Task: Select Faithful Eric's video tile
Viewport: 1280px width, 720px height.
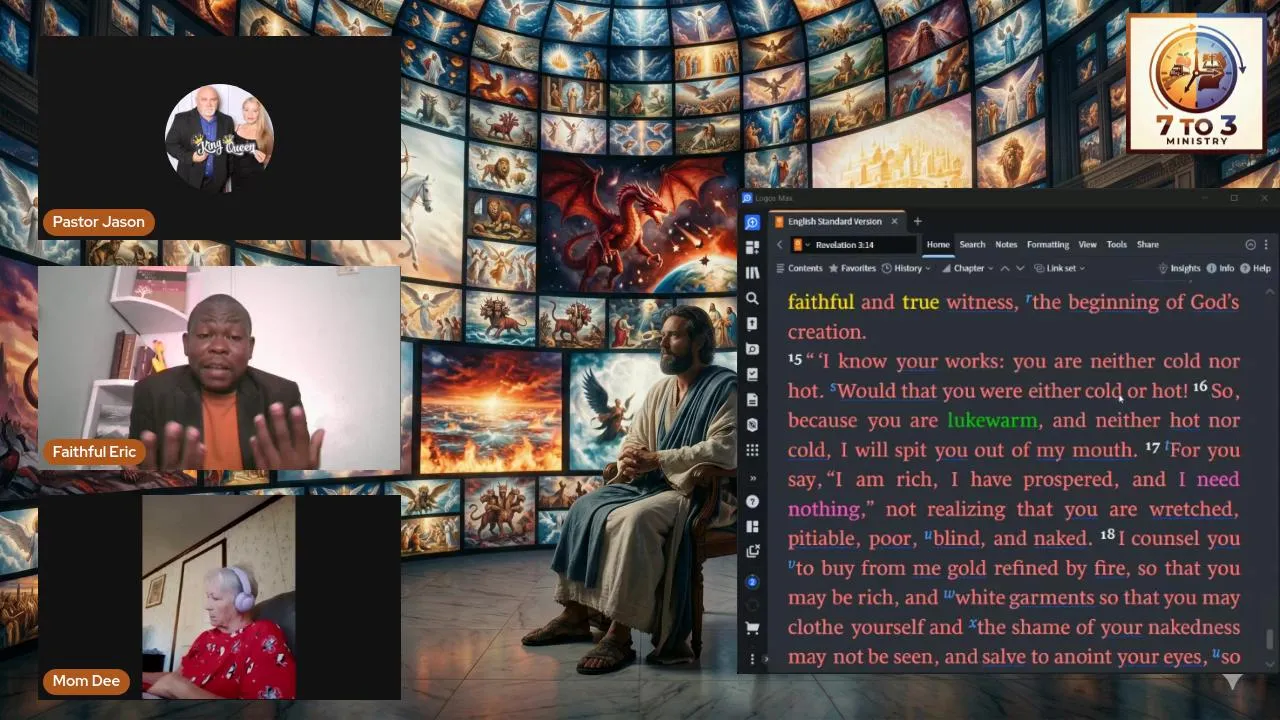Action: coord(219,368)
